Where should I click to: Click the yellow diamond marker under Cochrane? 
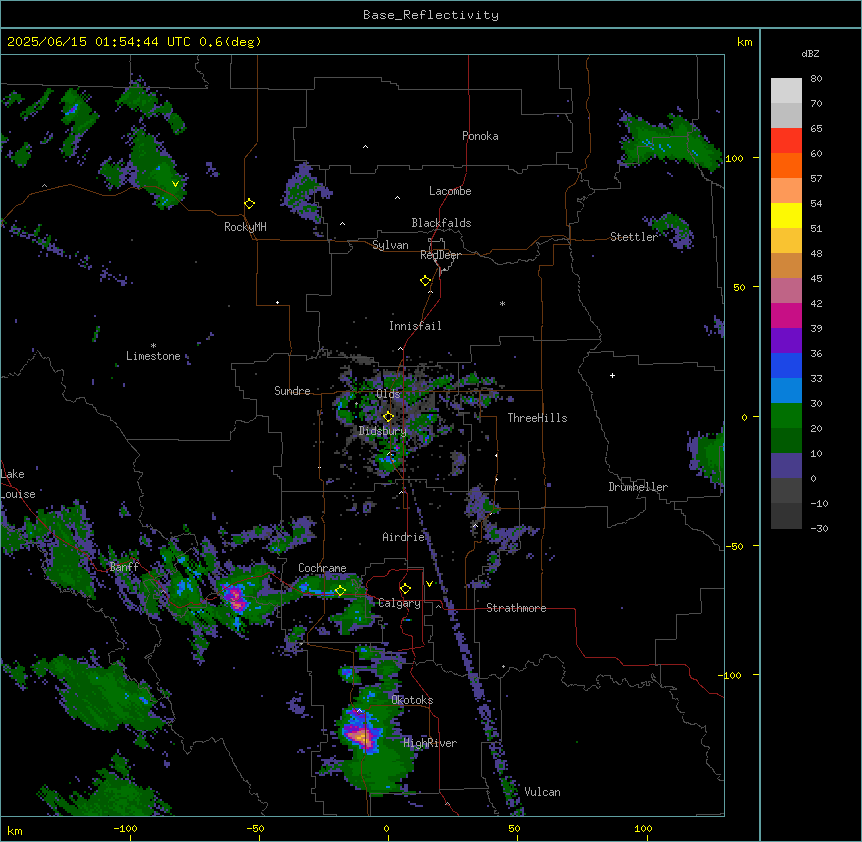340,591
